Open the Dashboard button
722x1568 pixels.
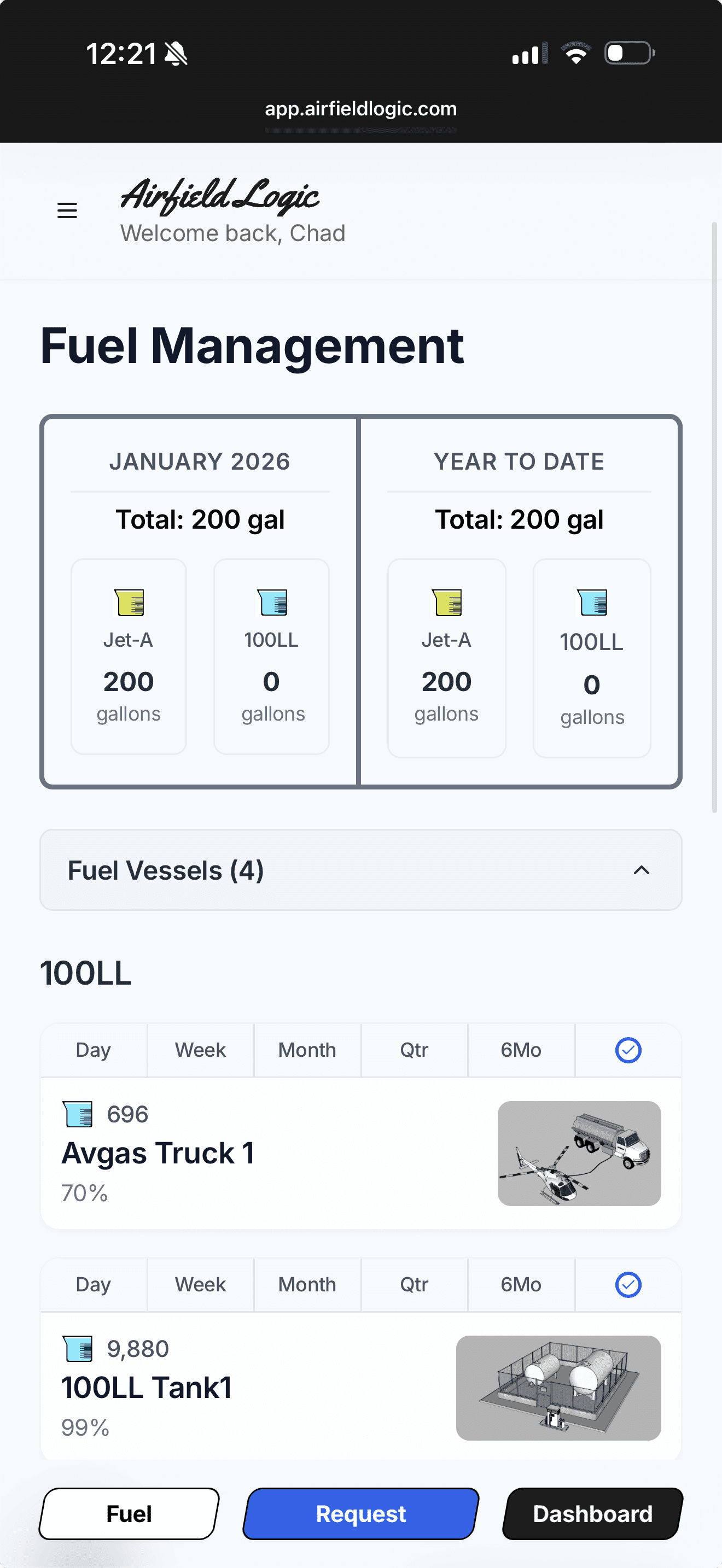592,1514
